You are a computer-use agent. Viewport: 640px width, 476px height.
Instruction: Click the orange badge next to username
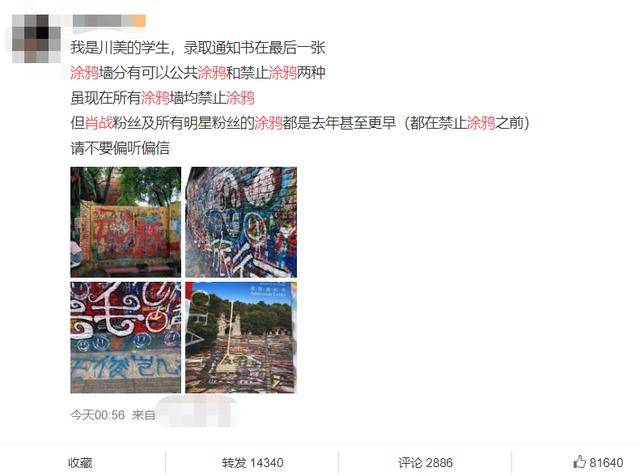[x=140, y=21]
